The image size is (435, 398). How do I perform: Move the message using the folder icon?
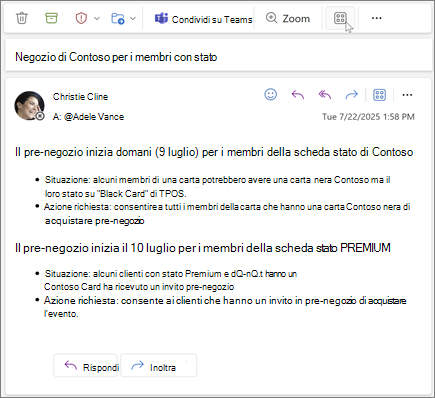click(118, 18)
